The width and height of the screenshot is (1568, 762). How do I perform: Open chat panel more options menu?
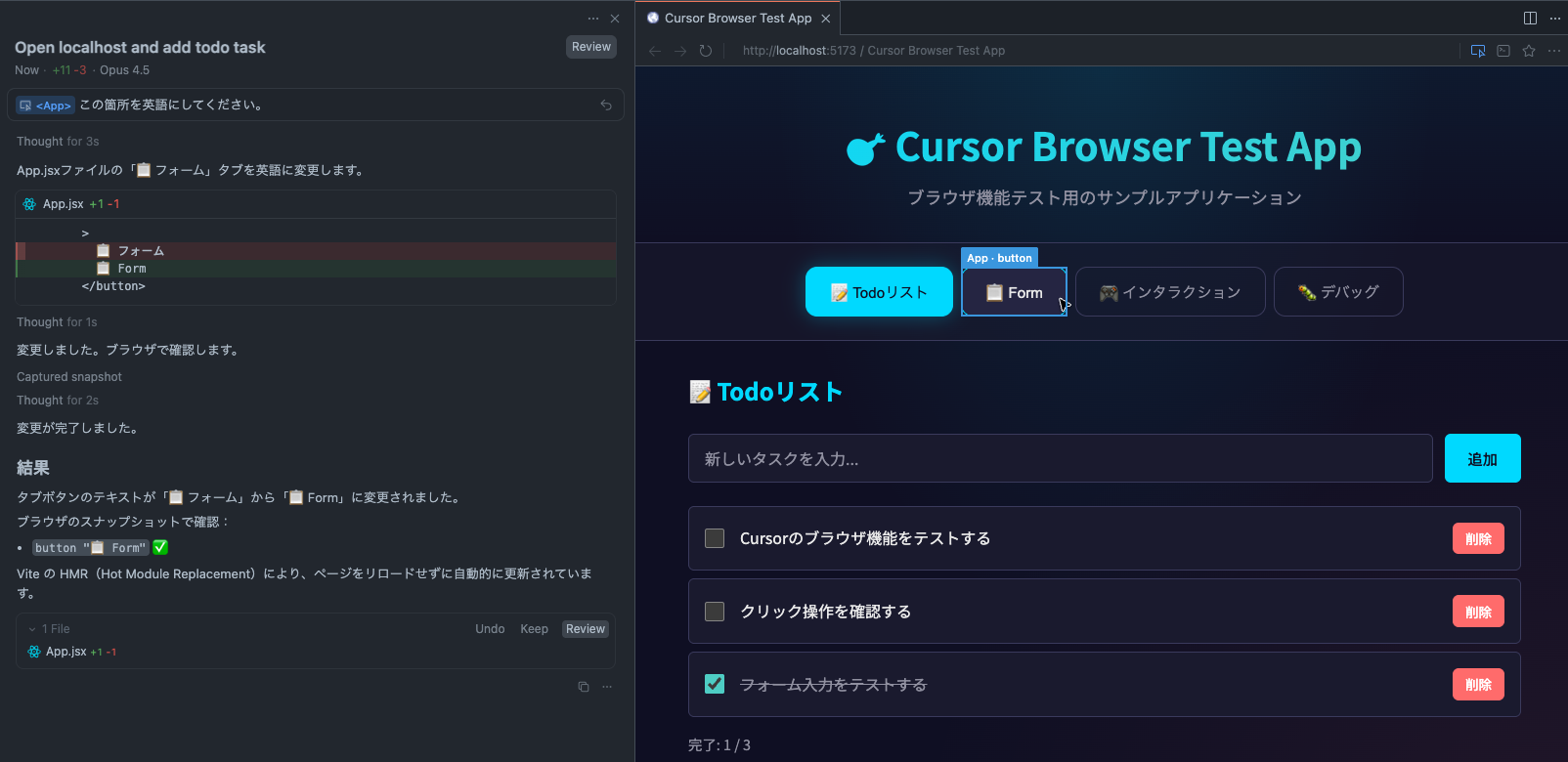593,19
